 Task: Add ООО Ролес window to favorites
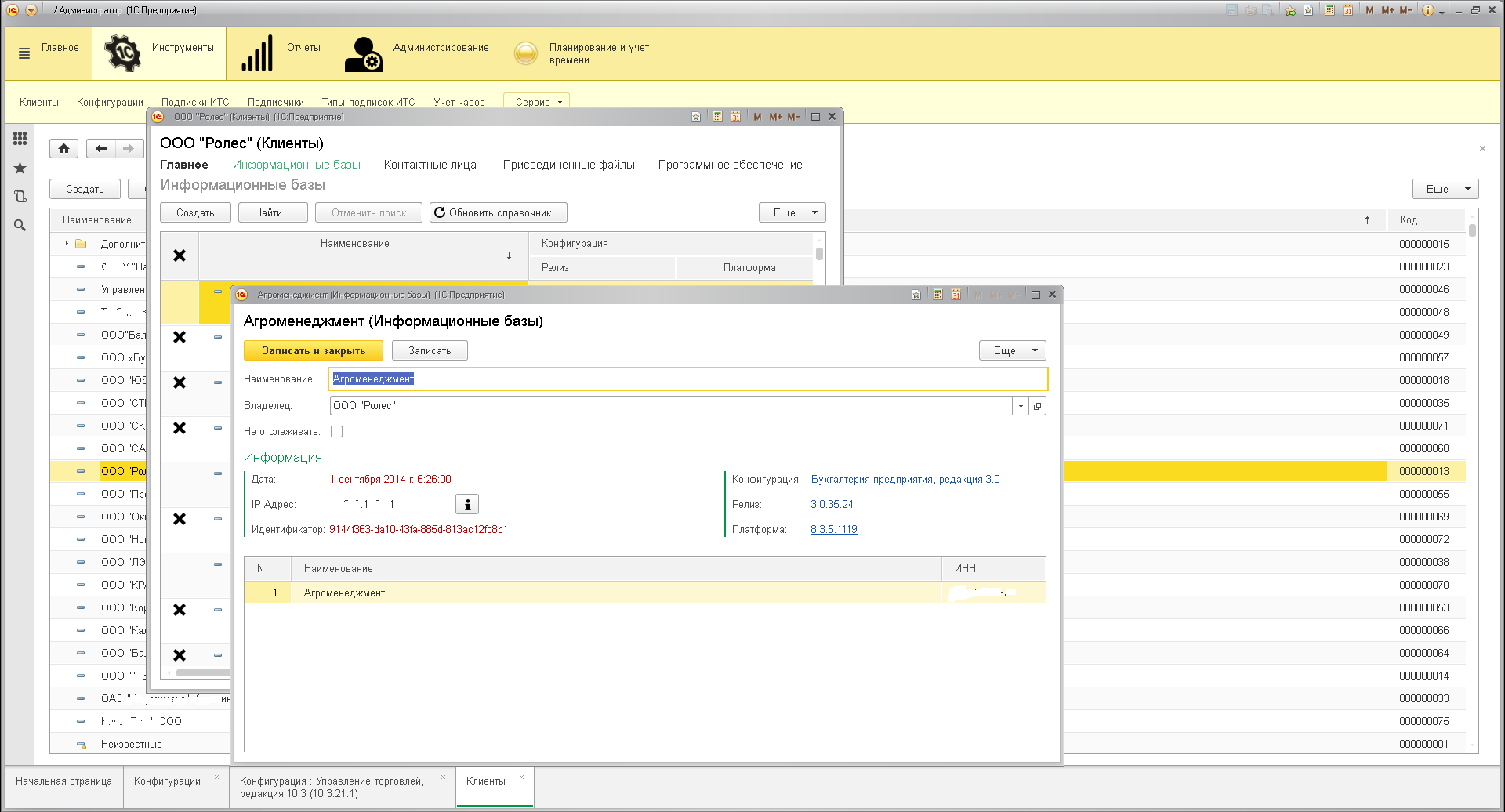point(696,117)
